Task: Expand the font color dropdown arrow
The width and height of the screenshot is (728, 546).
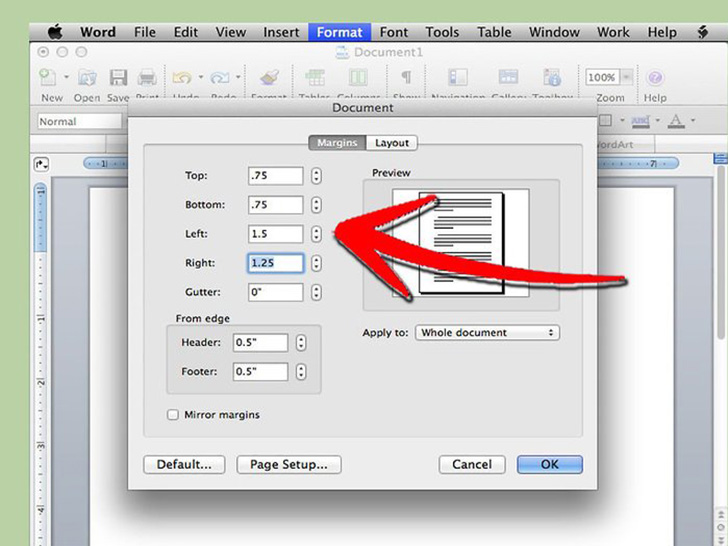Action: point(693,120)
